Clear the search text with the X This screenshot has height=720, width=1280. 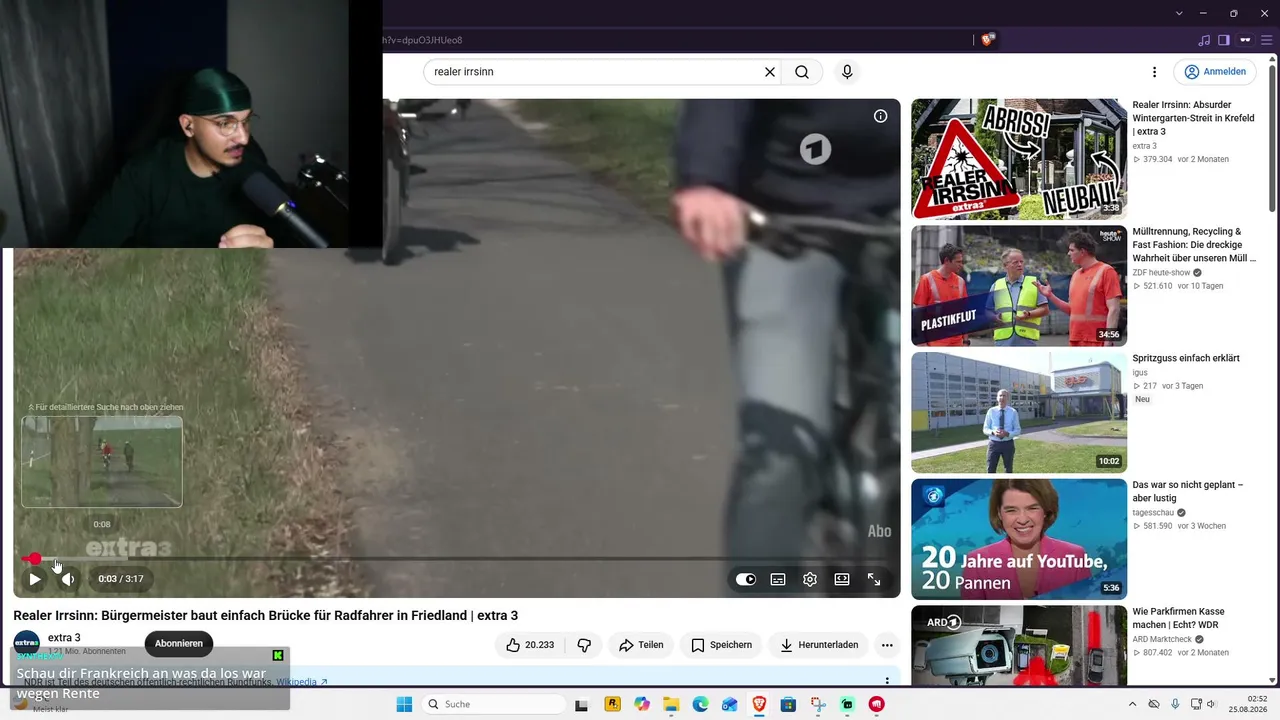click(x=770, y=72)
